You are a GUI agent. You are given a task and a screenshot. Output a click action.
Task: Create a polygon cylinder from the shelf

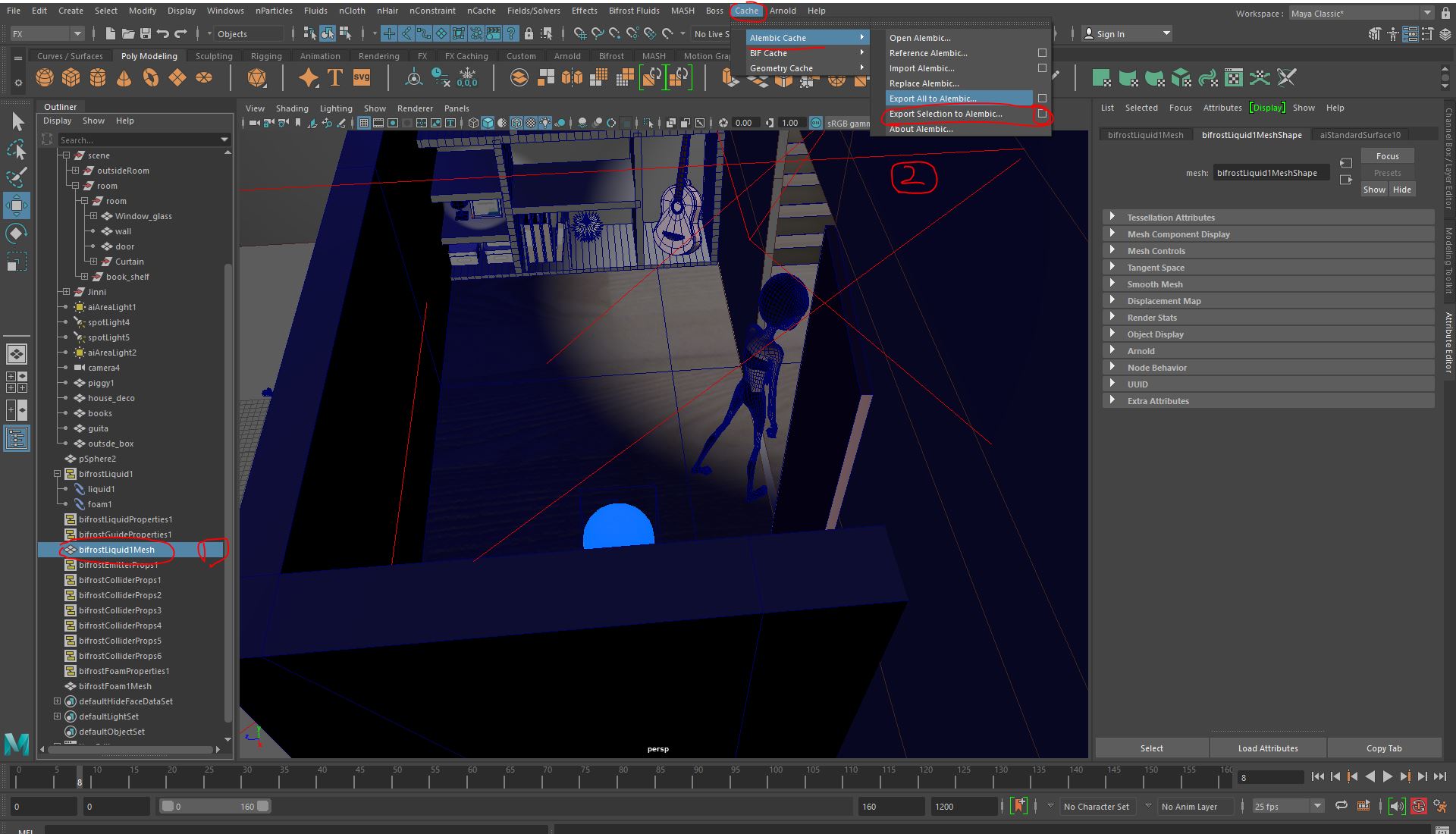(x=98, y=77)
